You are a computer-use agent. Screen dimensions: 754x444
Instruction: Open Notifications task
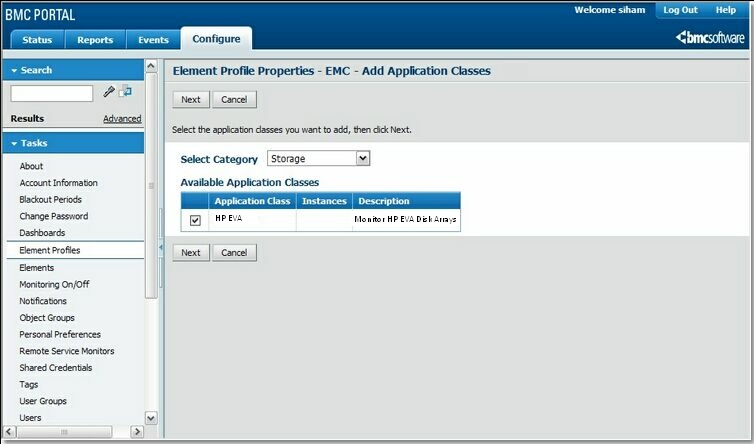pyautogui.click(x=43, y=301)
